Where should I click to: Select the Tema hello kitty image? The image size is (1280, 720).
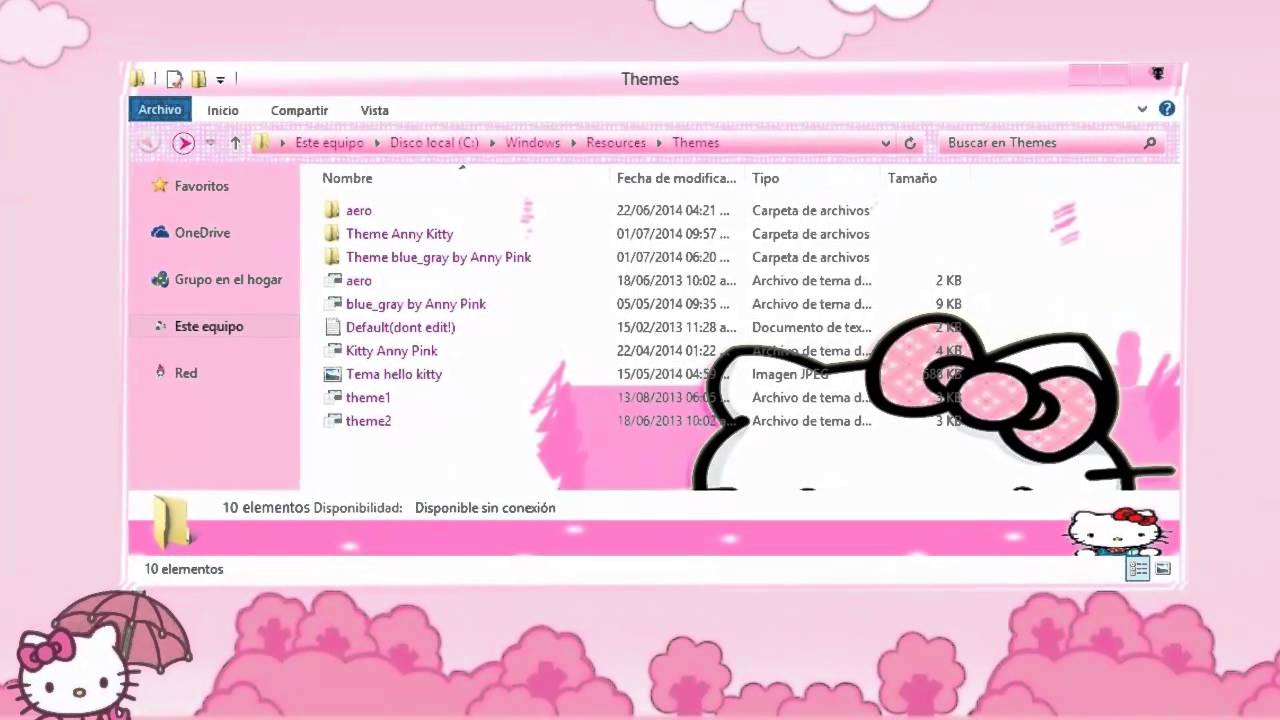393,374
